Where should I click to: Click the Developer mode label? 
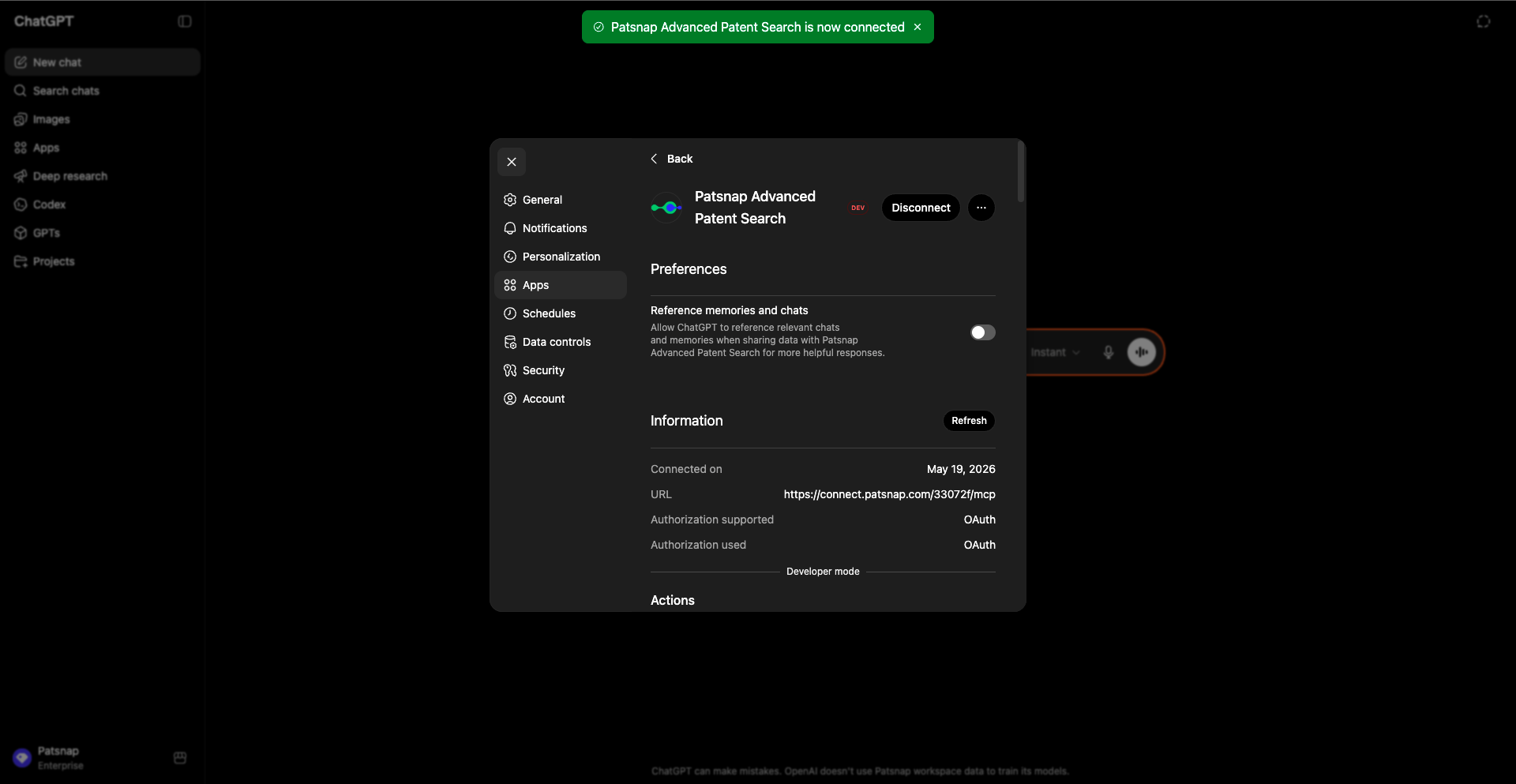coord(823,572)
